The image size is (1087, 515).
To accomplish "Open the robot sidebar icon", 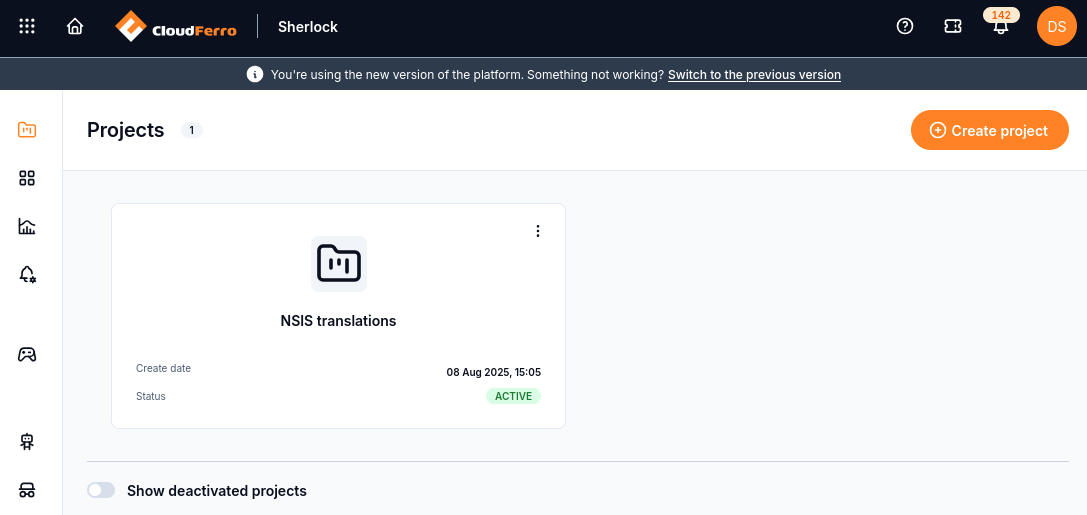I will pos(27,442).
